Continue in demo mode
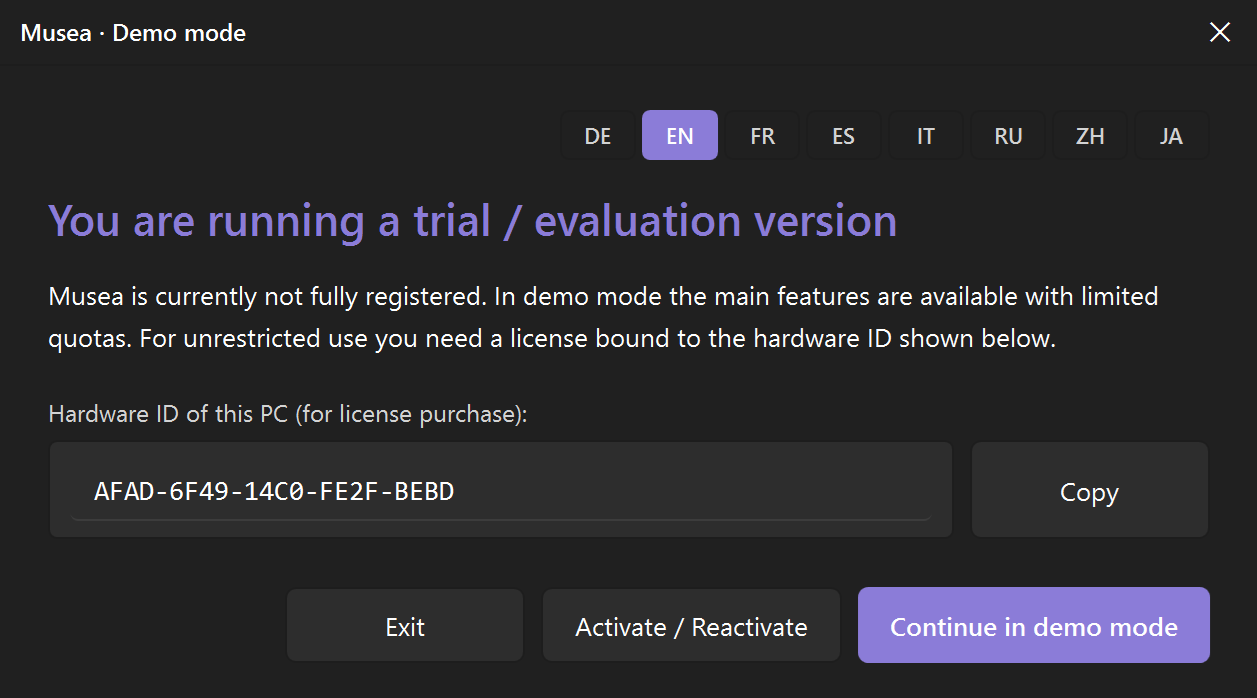The height and width of the screenshot is (698, 1257). [x=1034, y=626]
